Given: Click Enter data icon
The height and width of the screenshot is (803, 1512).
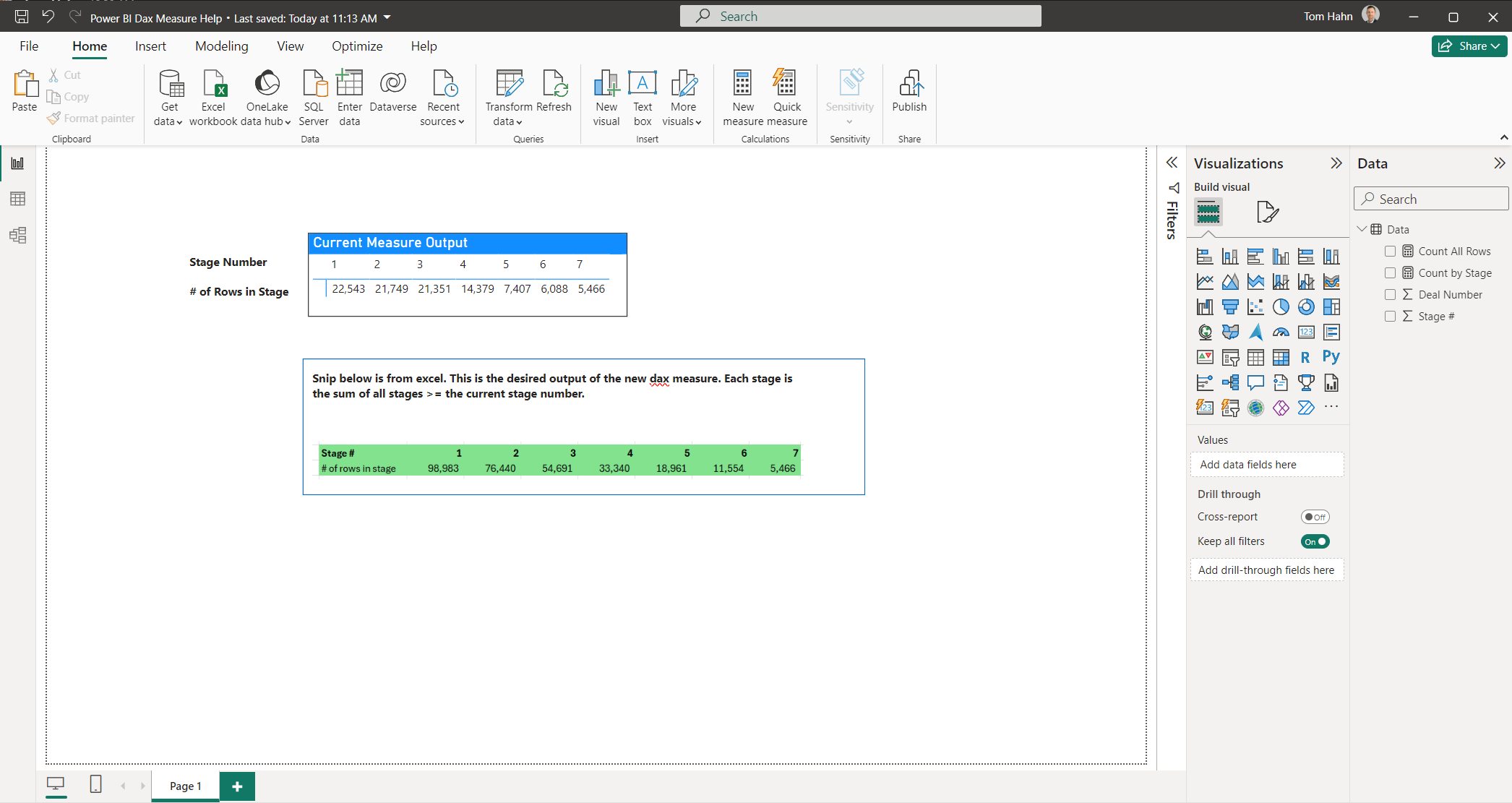Looking at the screenshot, I should point(350,98).
